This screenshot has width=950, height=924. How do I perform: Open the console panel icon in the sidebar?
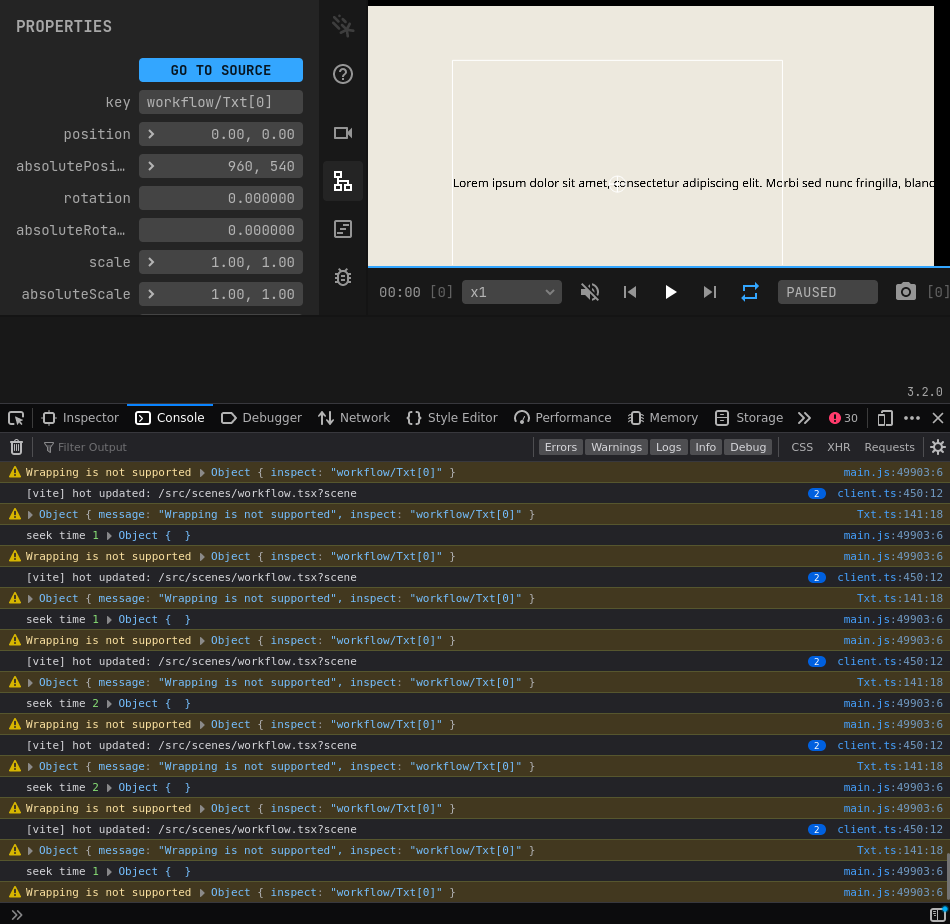pos(343,229)
